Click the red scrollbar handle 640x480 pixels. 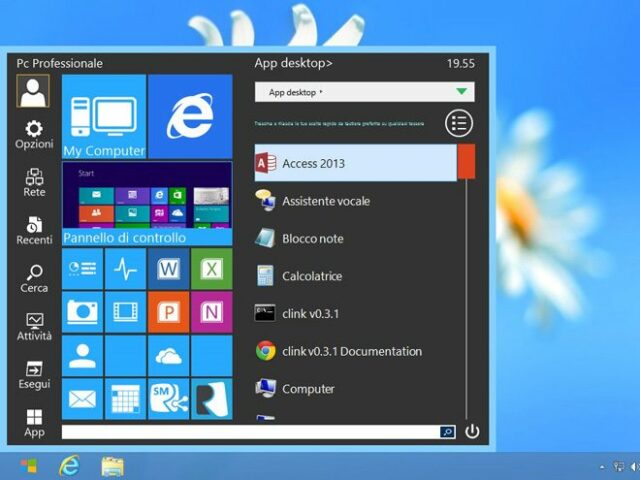[466, 163]
